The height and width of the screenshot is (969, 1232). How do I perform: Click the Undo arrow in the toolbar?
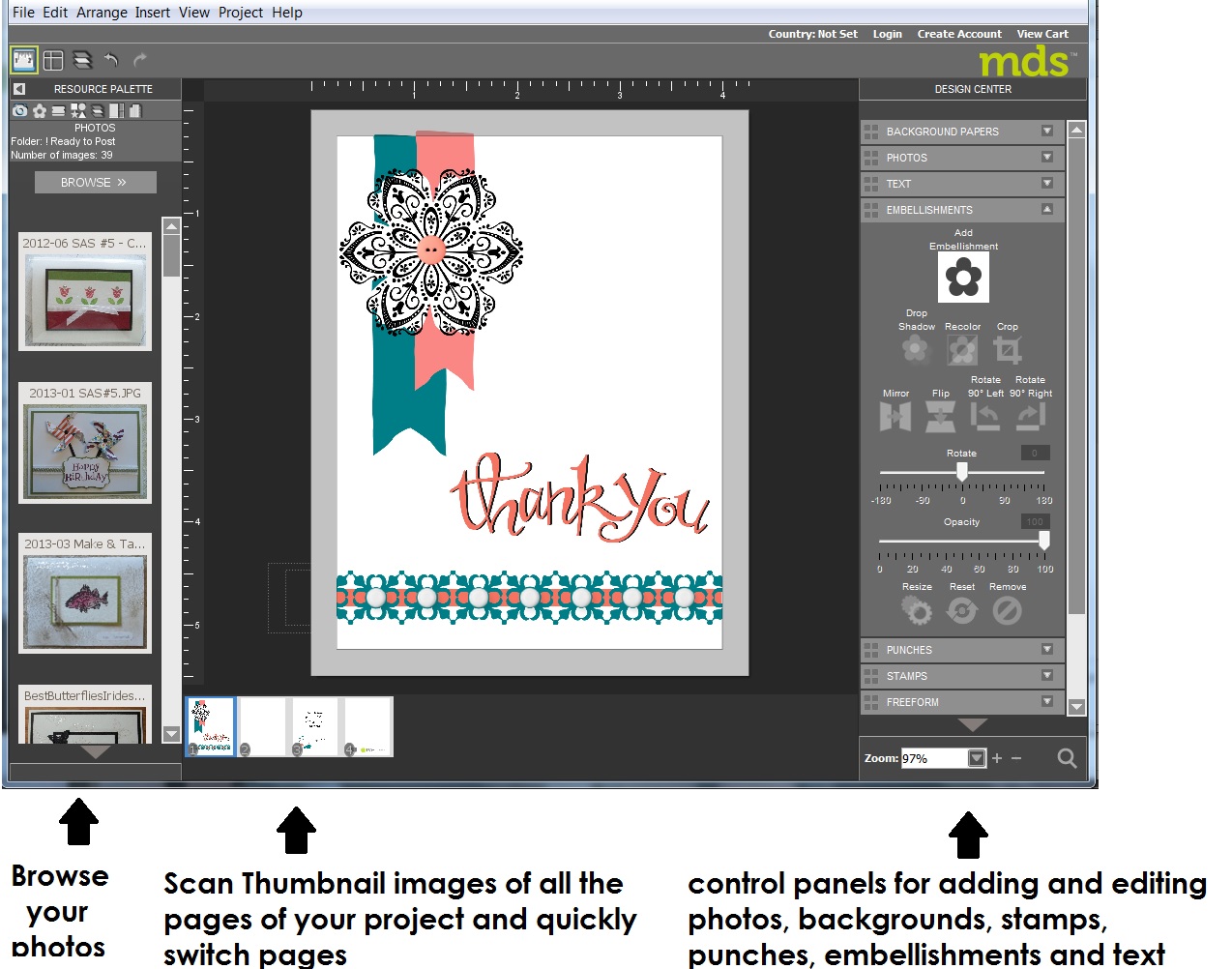point(111,60)
